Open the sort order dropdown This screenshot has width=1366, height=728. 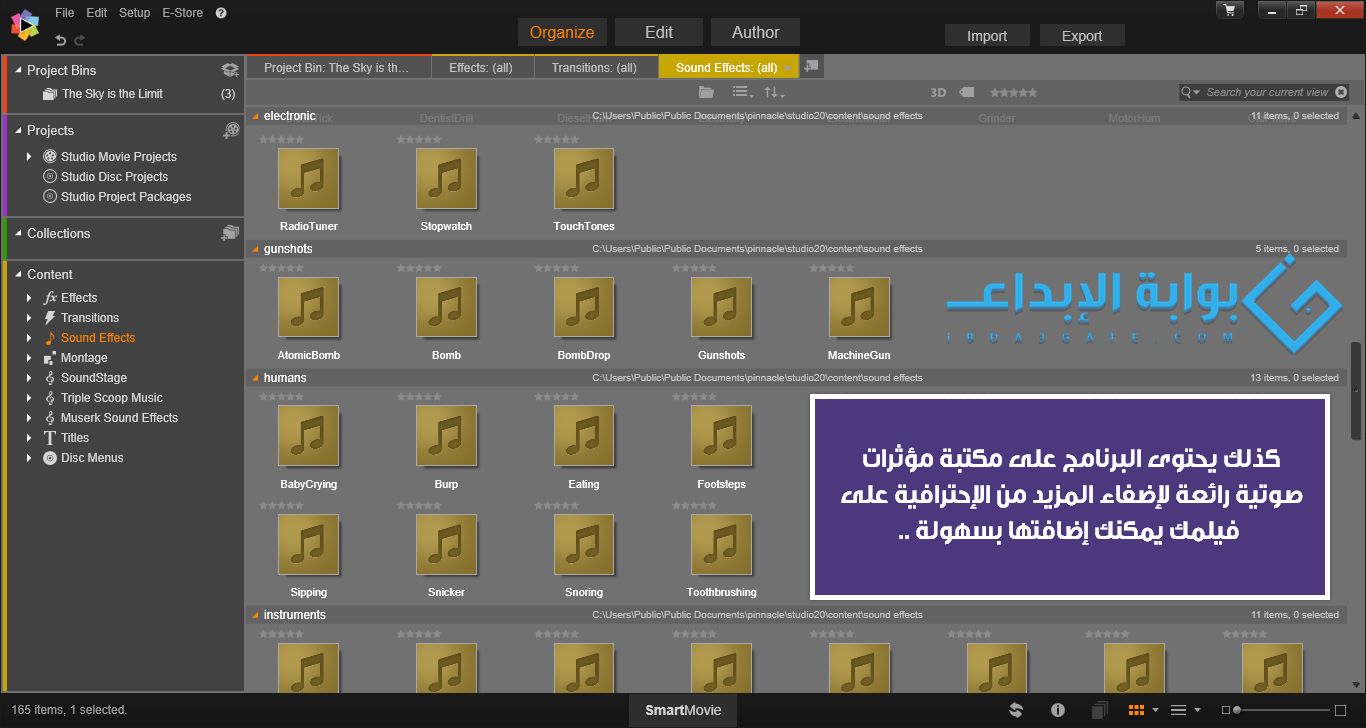tap(774, 92)
